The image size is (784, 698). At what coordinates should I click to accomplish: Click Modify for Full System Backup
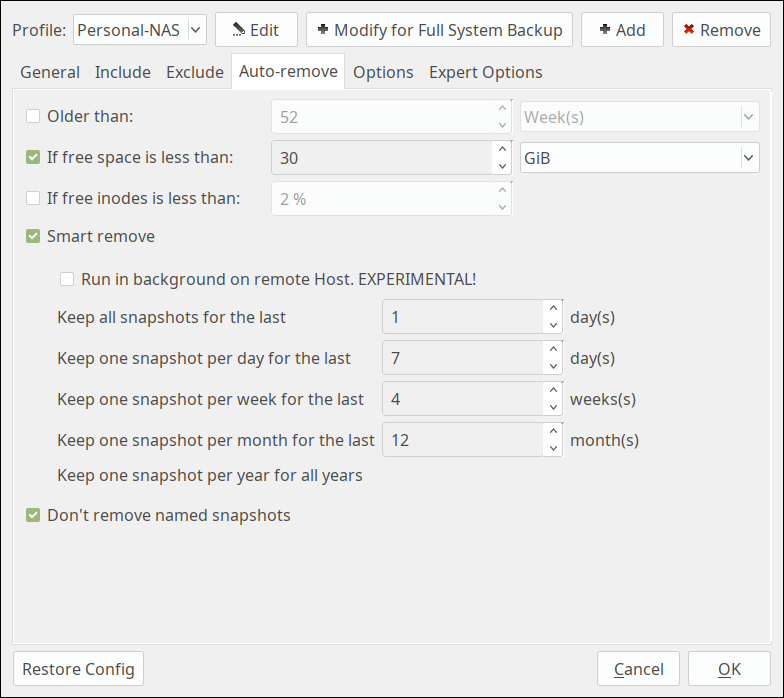coord(439,30)
